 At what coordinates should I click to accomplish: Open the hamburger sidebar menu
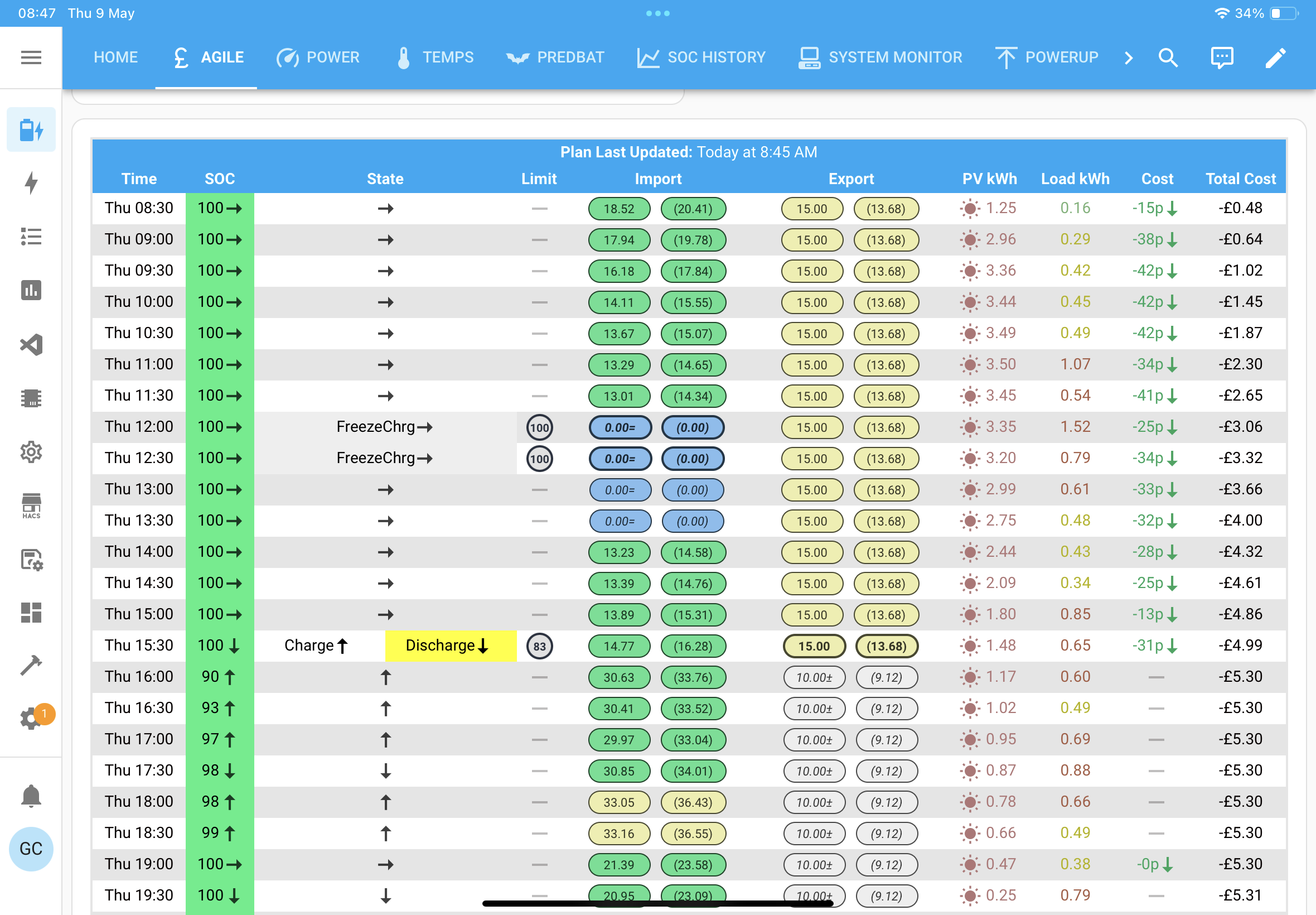[31, 57]
